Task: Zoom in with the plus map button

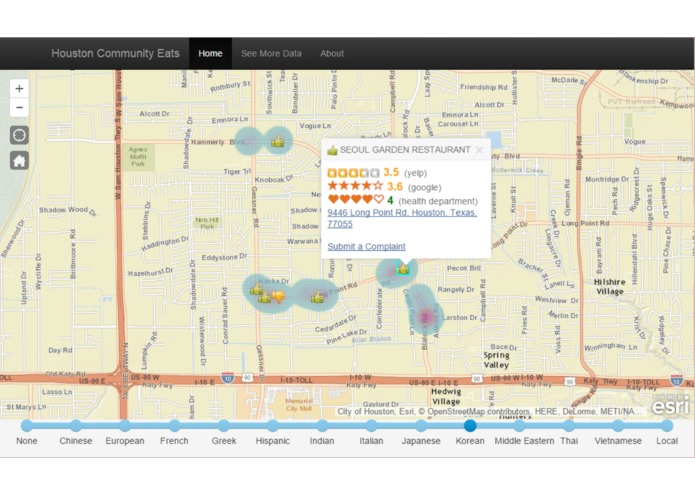Action: [x=19, y=89]
